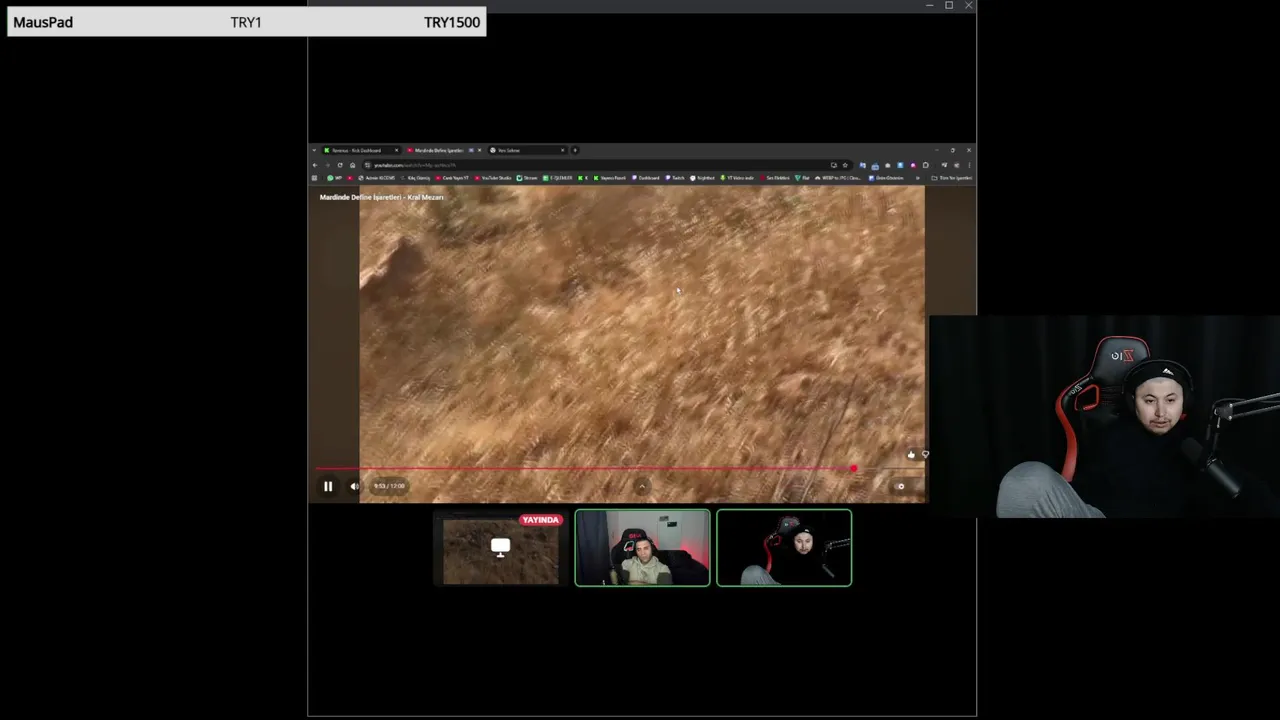Expand the bookmarks overflow chevron
The height and width of the screenshot is (720, 1280).
(917, 178)
